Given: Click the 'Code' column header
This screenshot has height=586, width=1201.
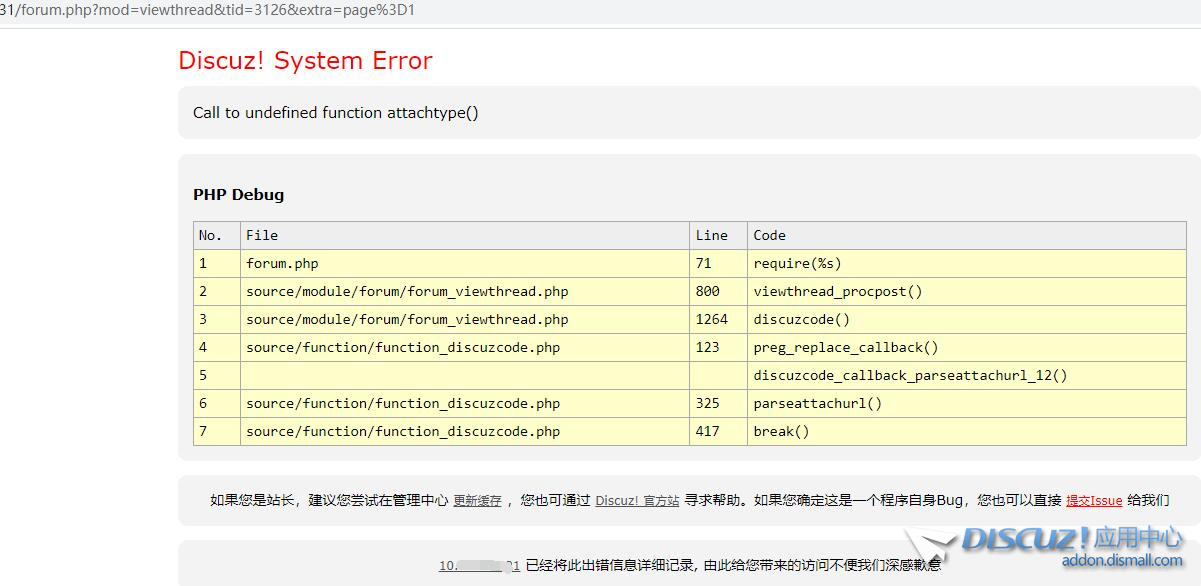Looking at the screenshot, I should coord(967,236).
